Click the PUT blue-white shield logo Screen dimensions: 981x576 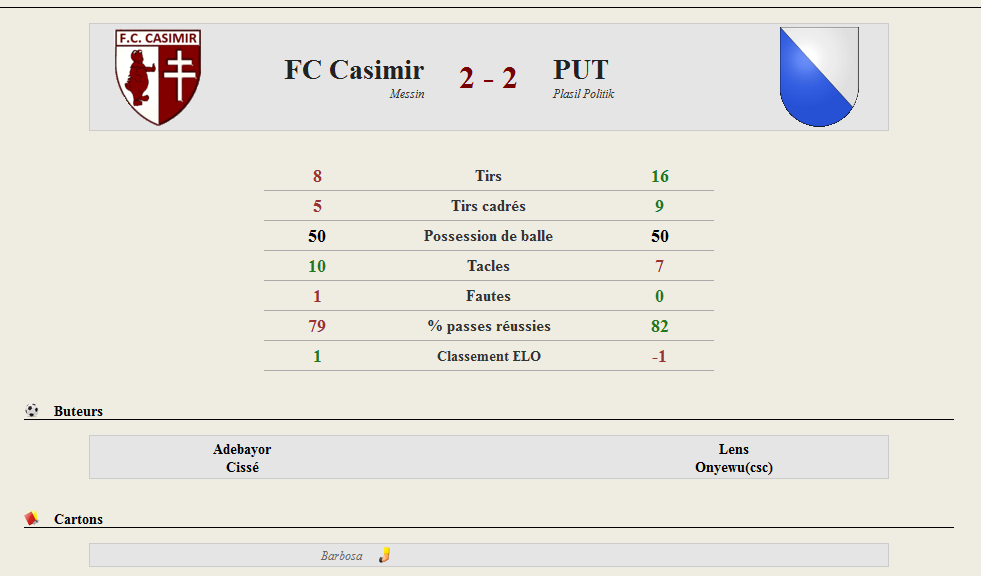[819, 77]
